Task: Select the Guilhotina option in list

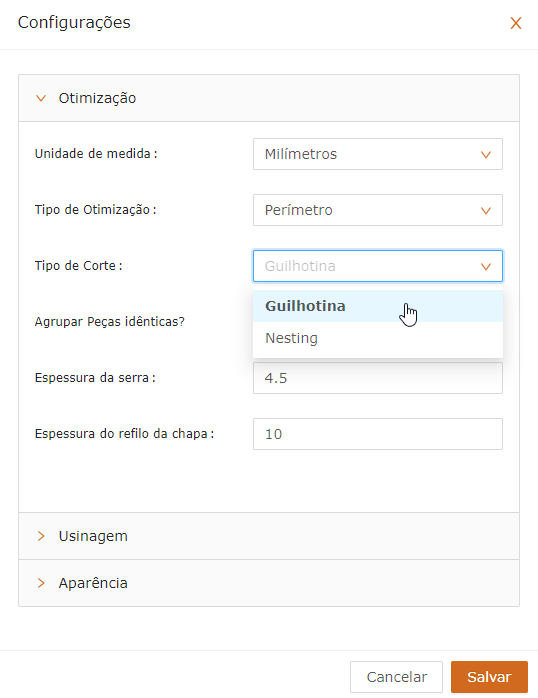Action: [x=378, y=306]
